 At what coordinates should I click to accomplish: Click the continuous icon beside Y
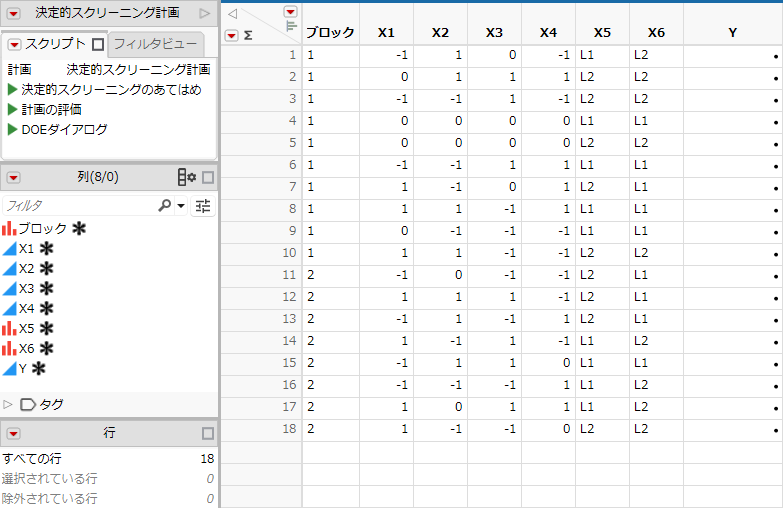9,368
